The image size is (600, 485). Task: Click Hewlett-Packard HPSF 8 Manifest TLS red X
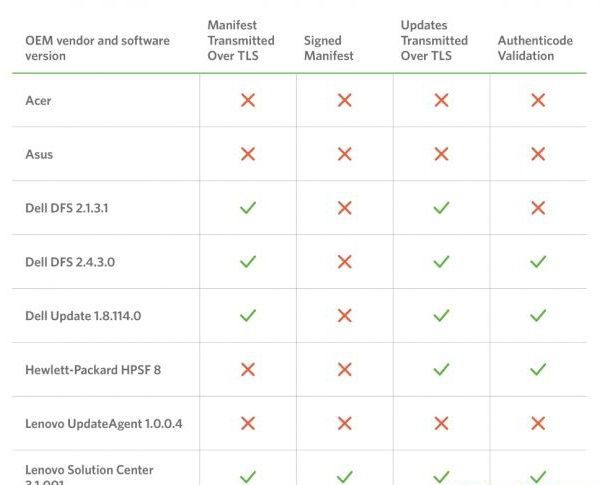248,369
